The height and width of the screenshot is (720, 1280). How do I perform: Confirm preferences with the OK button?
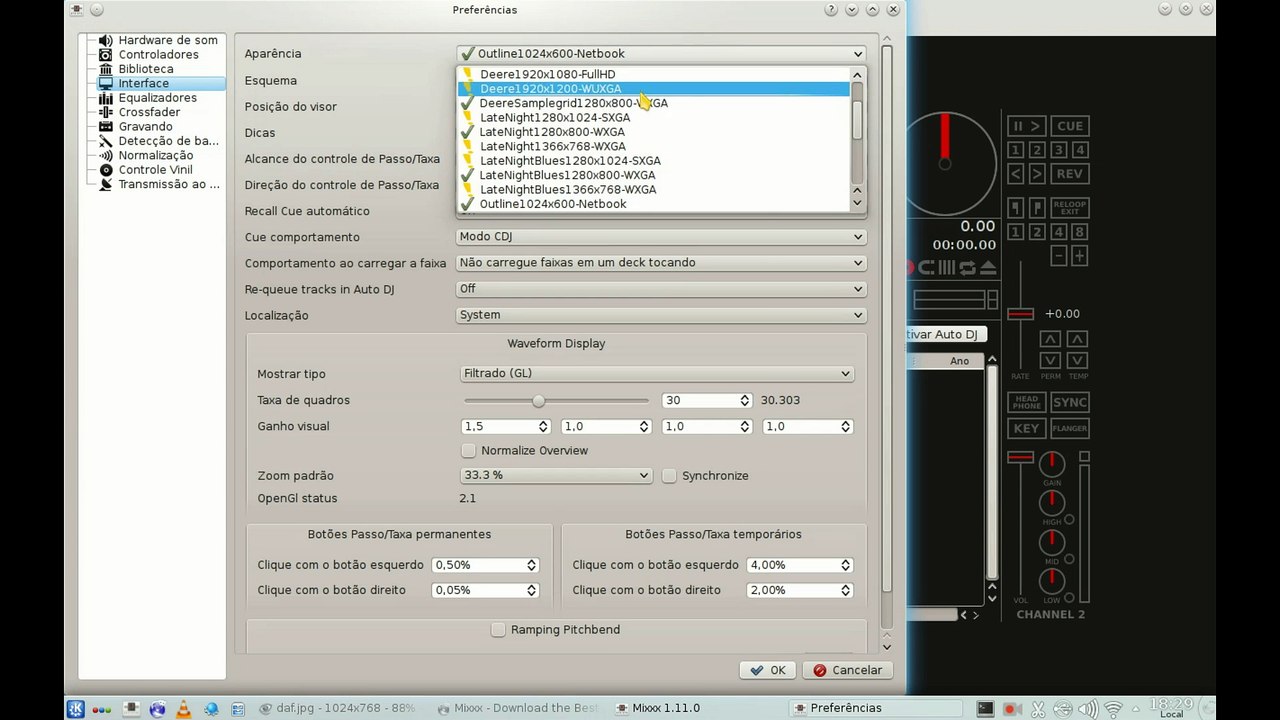point(768,670)
